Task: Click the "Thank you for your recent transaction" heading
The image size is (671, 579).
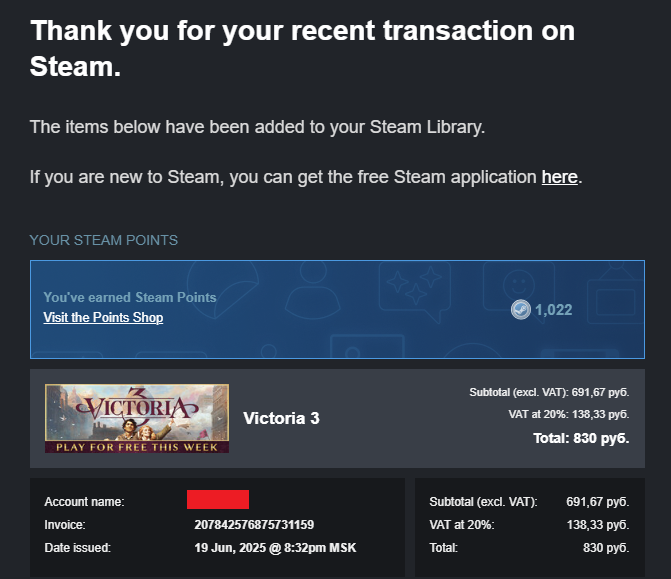Action: point(302,48)
